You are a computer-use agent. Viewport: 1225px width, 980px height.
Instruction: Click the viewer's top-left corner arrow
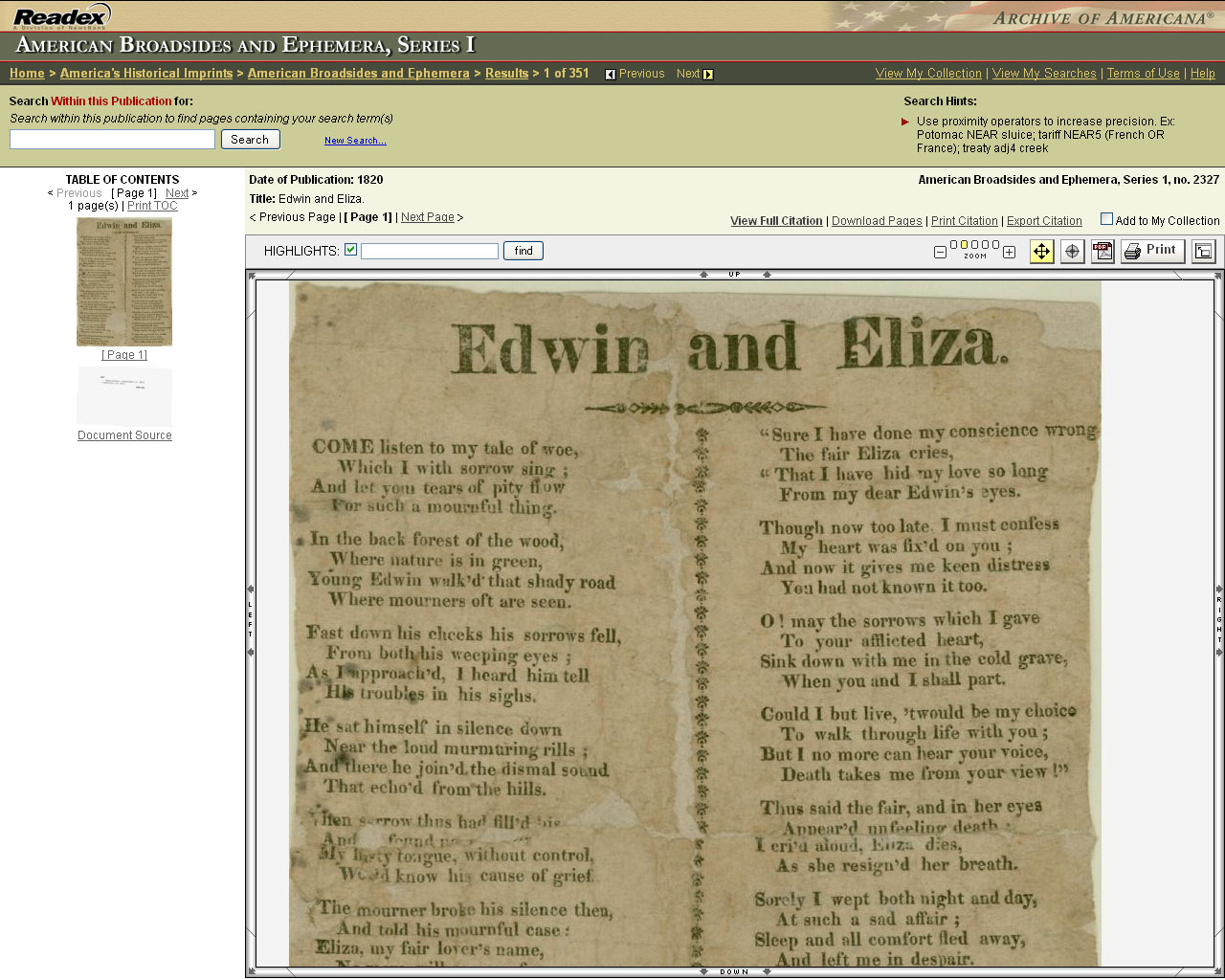(x=252, y=276)
